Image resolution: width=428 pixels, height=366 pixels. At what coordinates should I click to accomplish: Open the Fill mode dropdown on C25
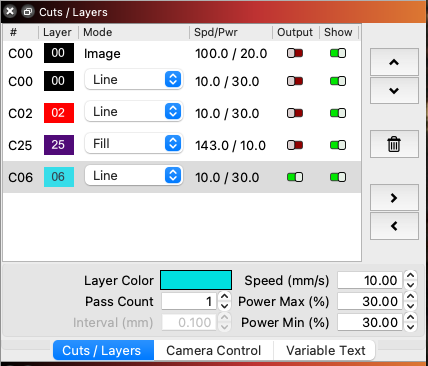click(x=134, y=144)
